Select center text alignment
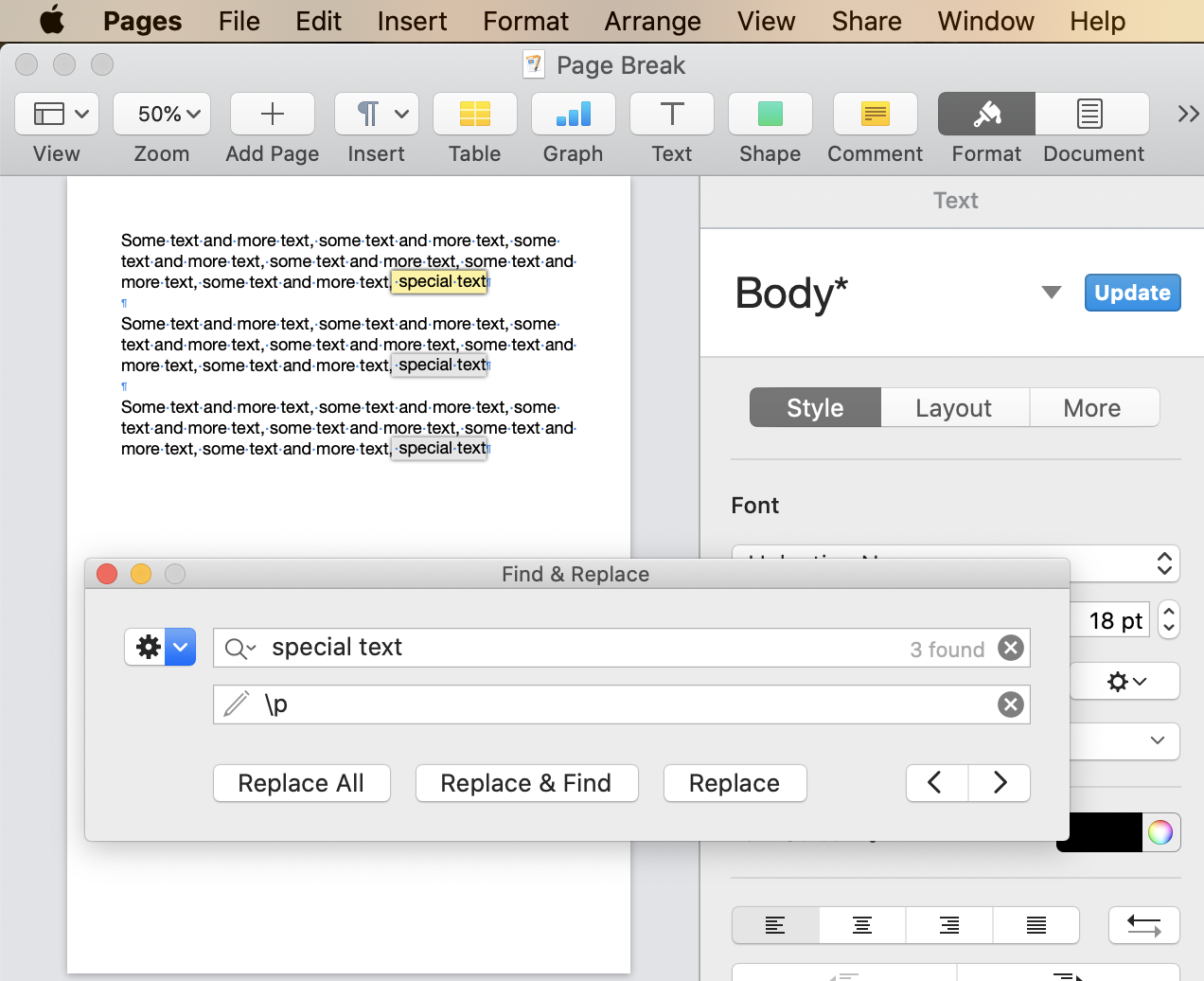Screen dimensions: 1204x981 pyautogui.click(x=861, y=925)
